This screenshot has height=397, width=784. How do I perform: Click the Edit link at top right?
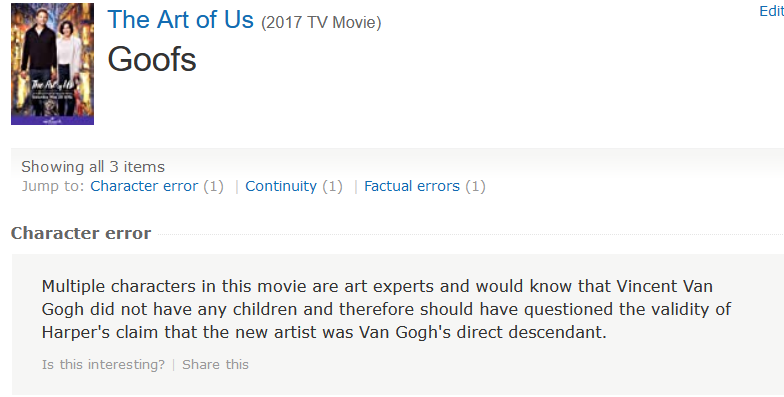[x=772, y=11]
